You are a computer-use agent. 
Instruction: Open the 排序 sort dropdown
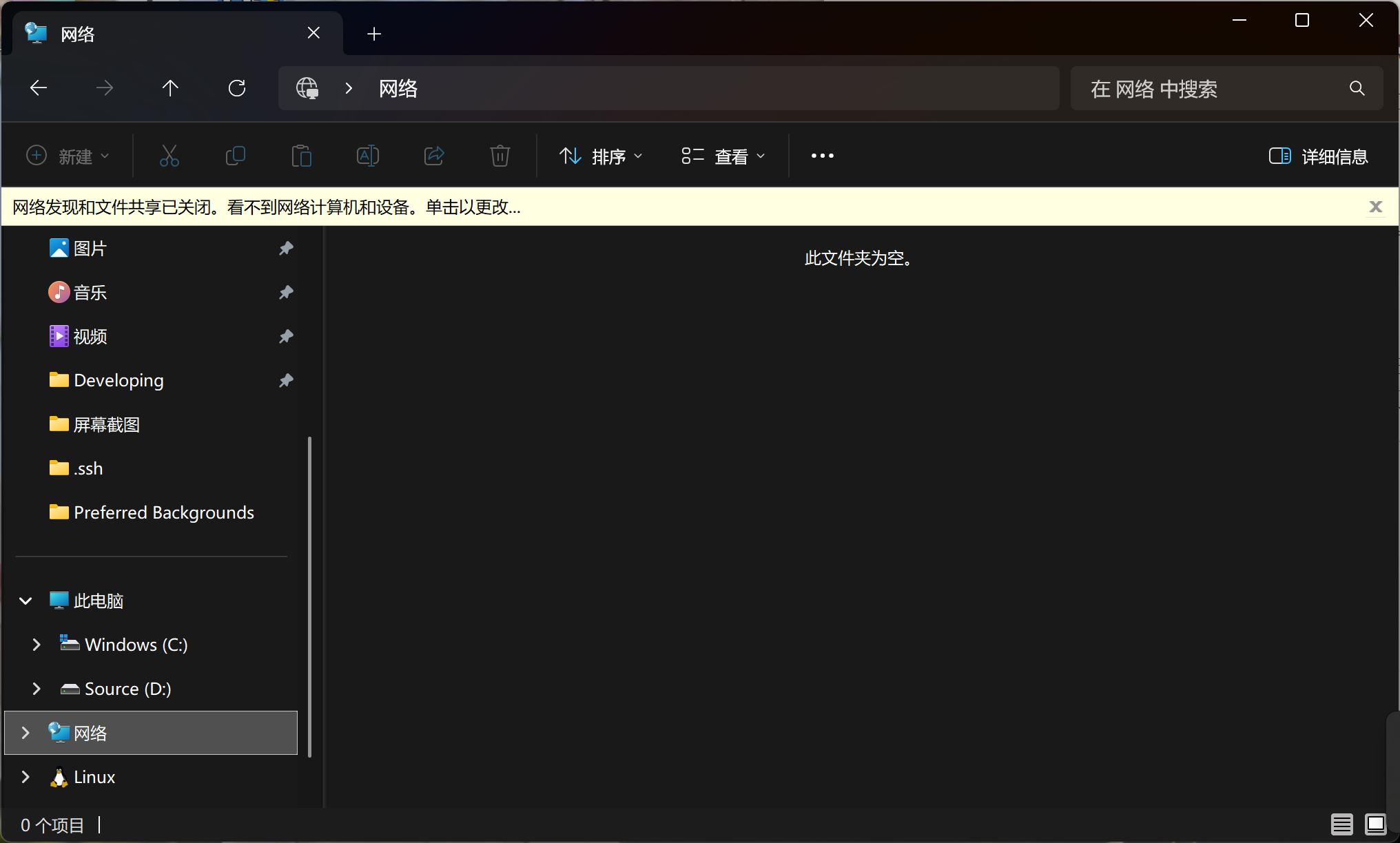pyautogui.click(x=601, y=156)
